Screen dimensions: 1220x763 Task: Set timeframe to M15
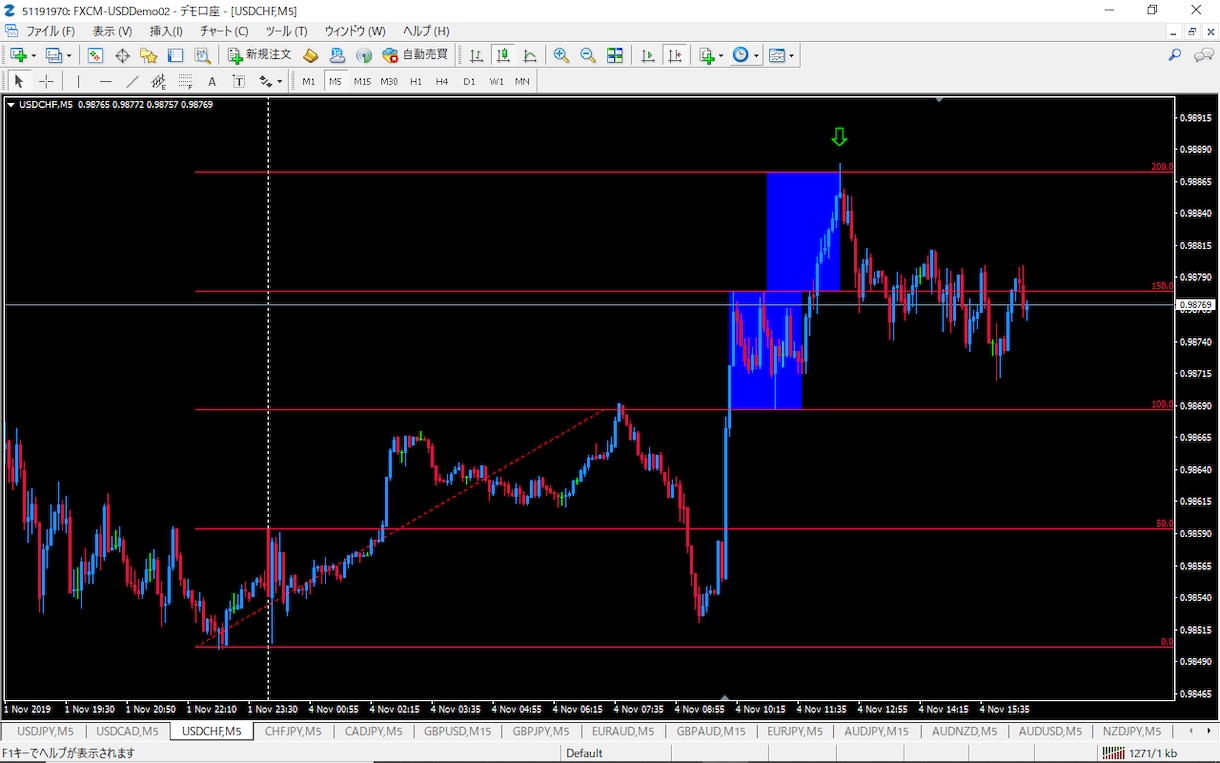[x=362, y=82]
